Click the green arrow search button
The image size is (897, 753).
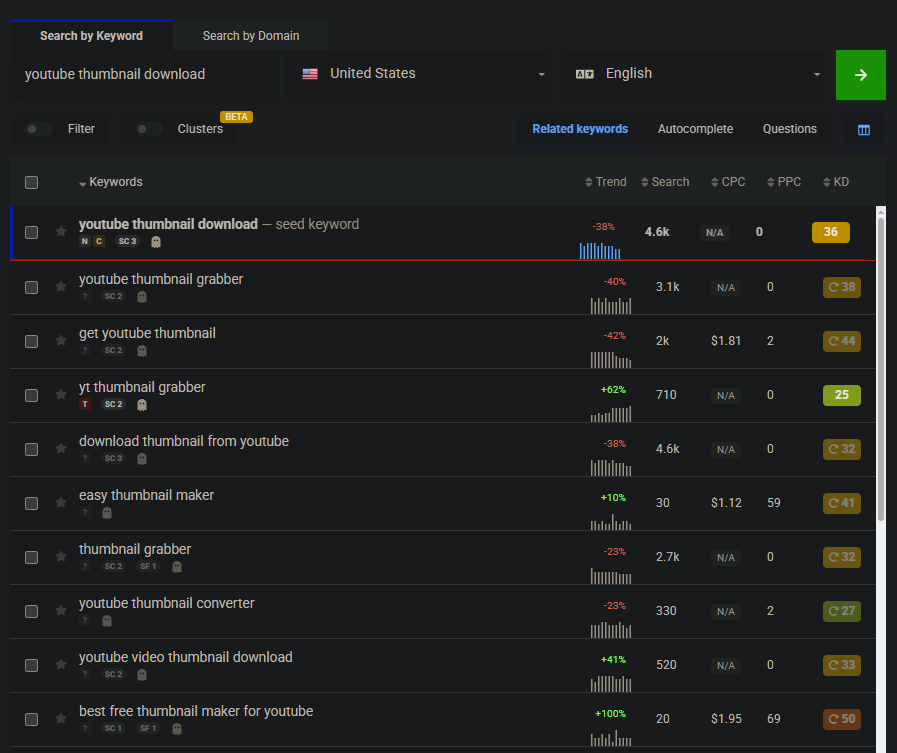click(x=860, y=75)
